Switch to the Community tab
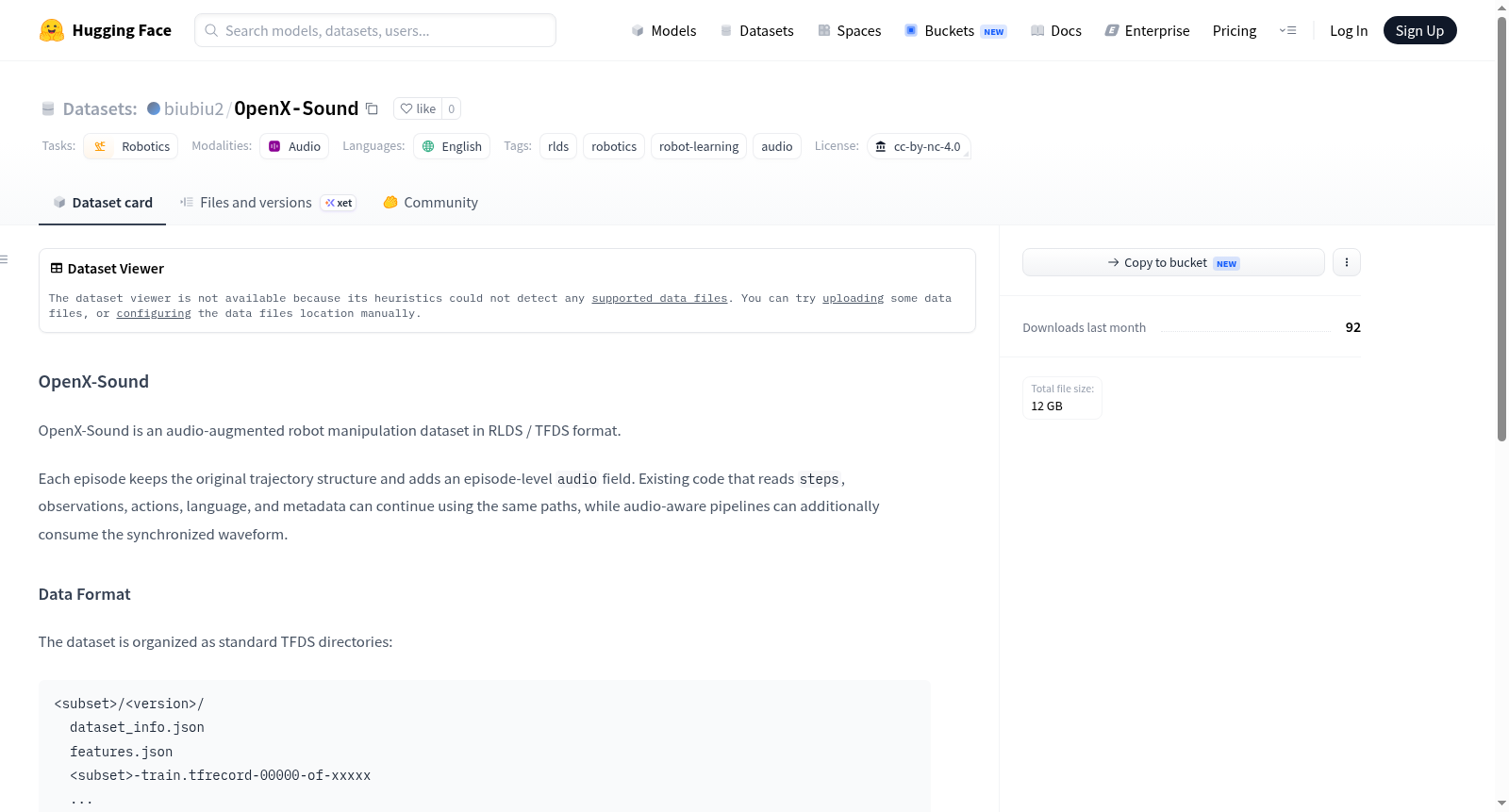The width and height of the screenshot is (1509, 812). [430, 203]
